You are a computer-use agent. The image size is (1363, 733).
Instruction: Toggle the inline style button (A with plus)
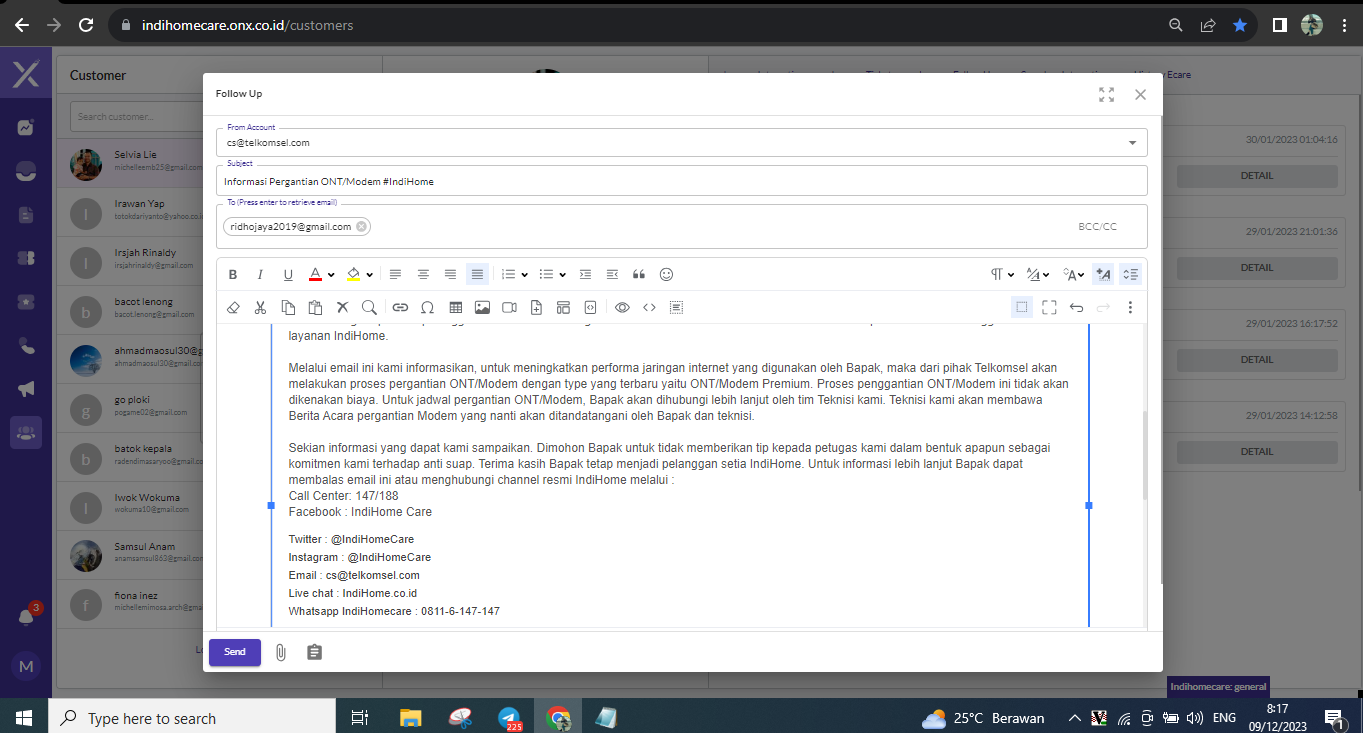point(1103,274)
